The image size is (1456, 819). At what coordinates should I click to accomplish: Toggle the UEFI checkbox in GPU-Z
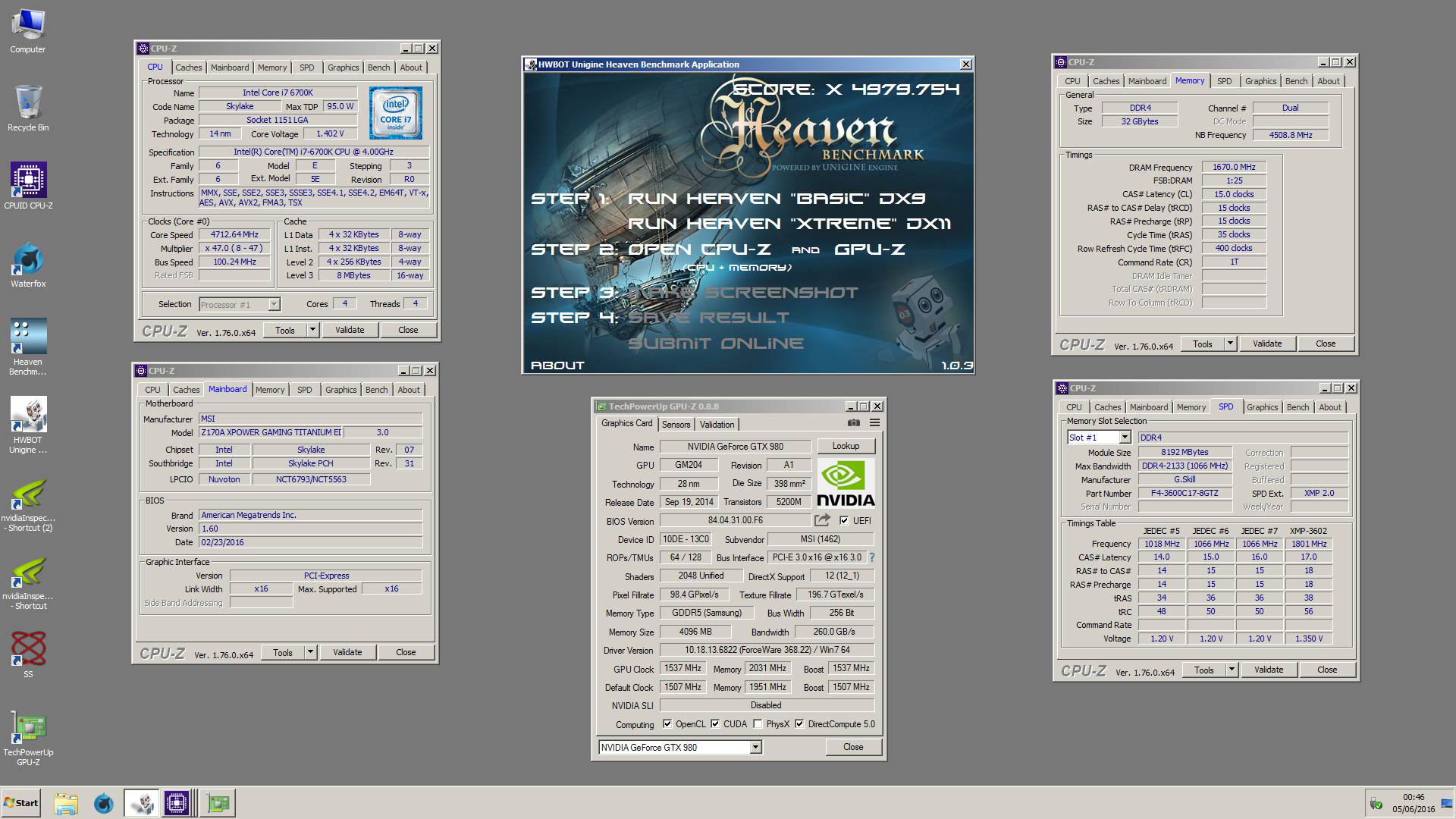click(844, 520)
